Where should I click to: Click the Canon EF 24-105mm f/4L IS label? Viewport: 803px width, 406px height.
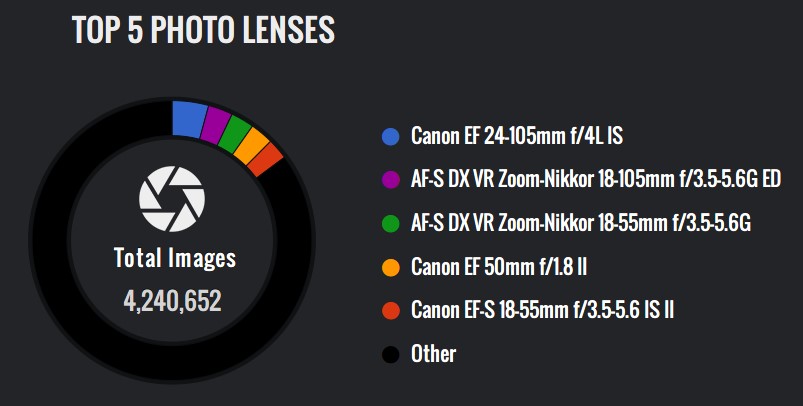(517, 136)
